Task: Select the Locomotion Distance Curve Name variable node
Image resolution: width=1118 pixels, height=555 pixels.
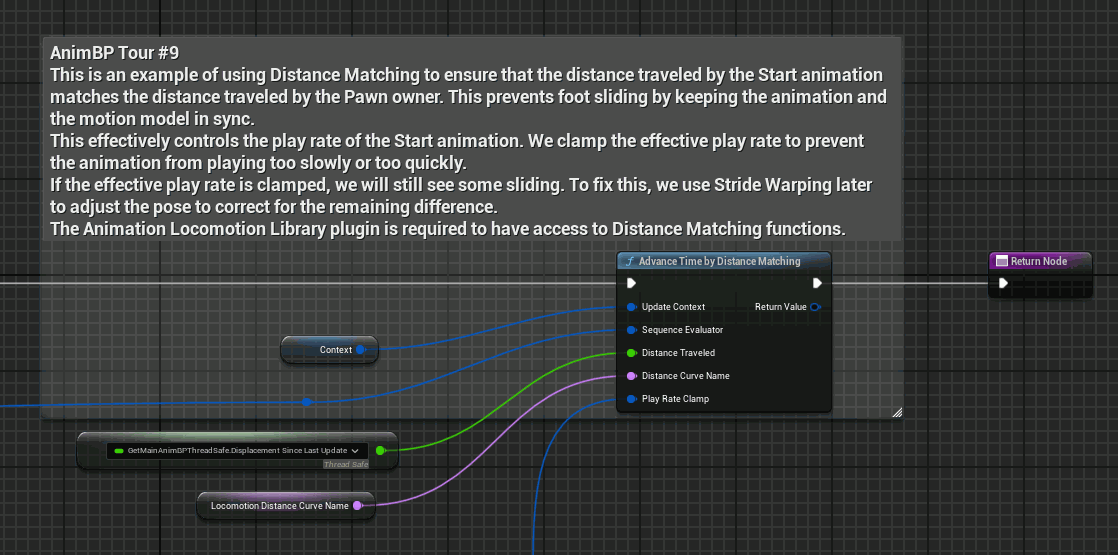Action: [285, 506]
